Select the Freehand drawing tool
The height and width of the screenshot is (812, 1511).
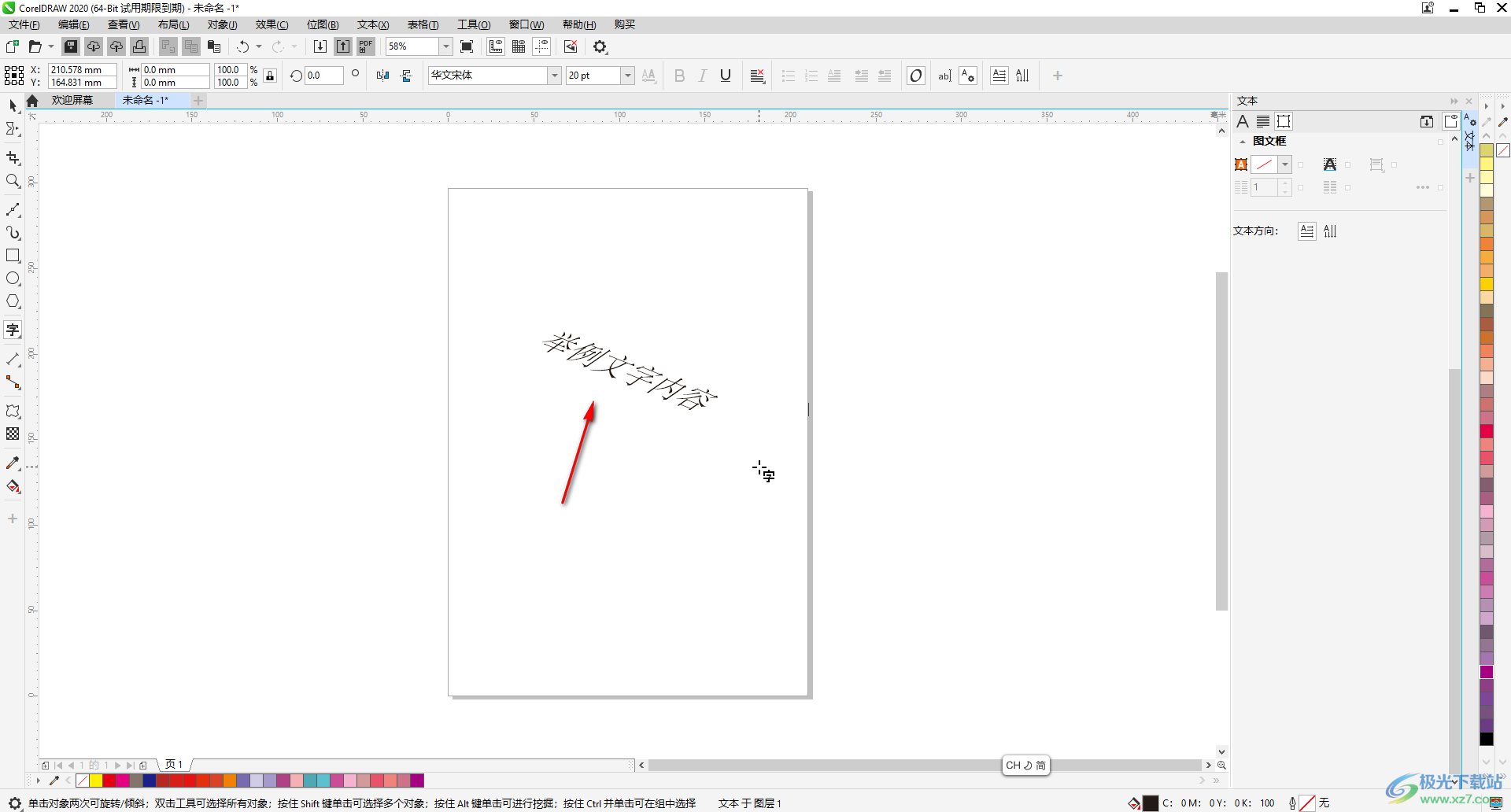click(x=13, y=210)
